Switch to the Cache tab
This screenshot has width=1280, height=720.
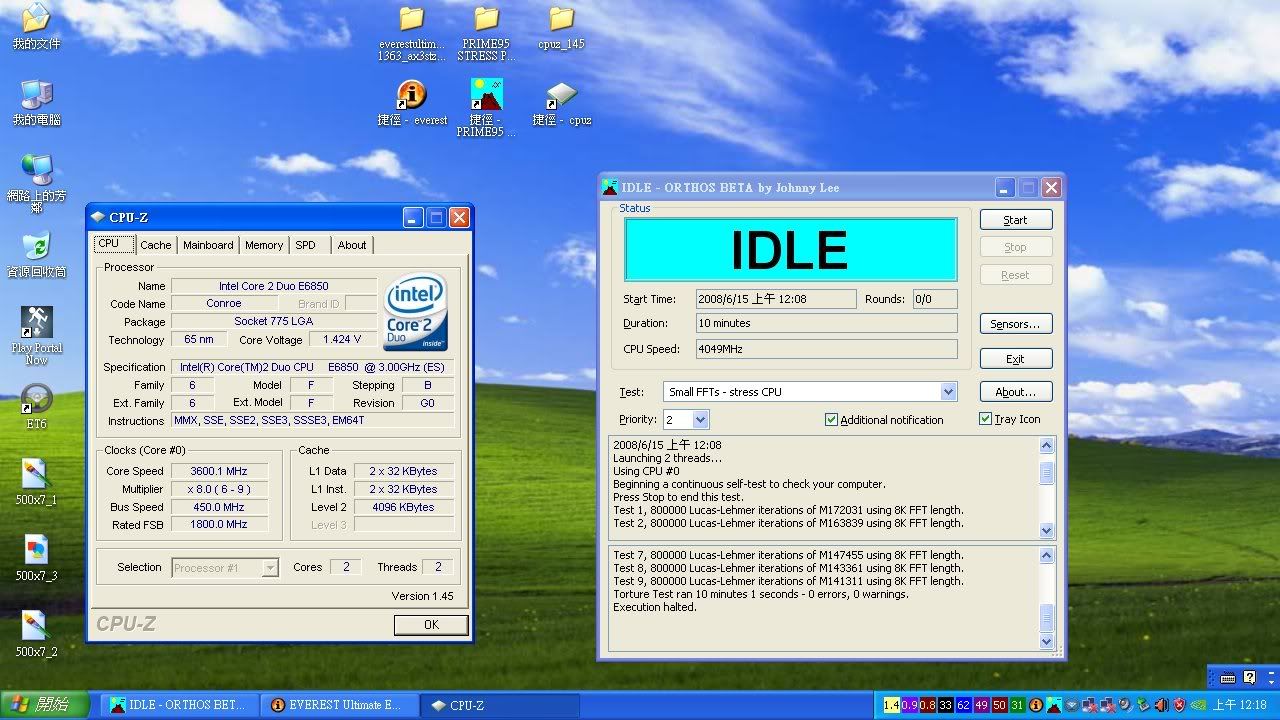click(156, 245)
